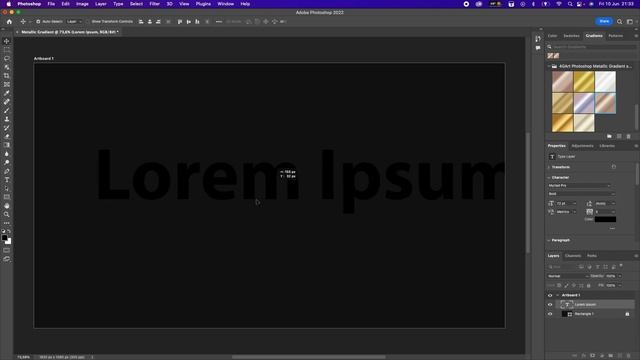Image resolution: width=640 pixels, height=360 pixels.
Task: Select the Brush tool
Action: click(x=7, y=111)
